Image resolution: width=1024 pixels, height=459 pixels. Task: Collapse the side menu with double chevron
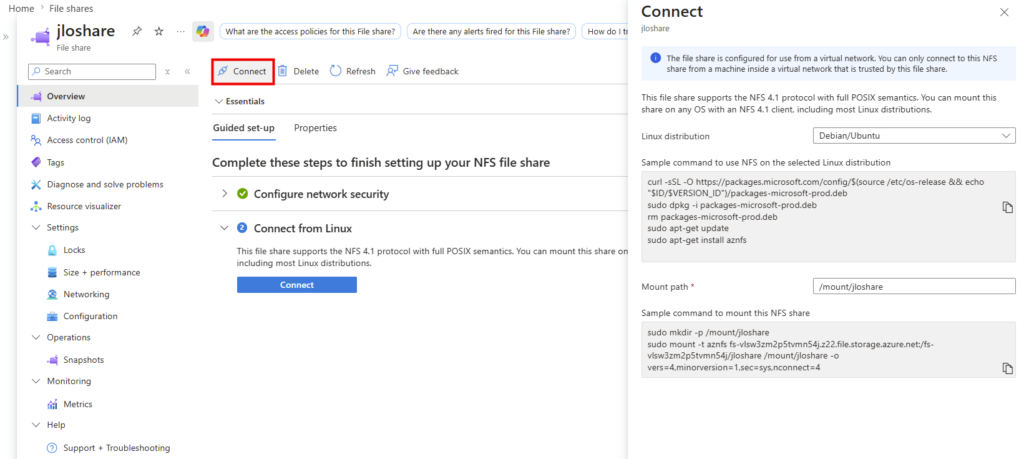(187, 71)
